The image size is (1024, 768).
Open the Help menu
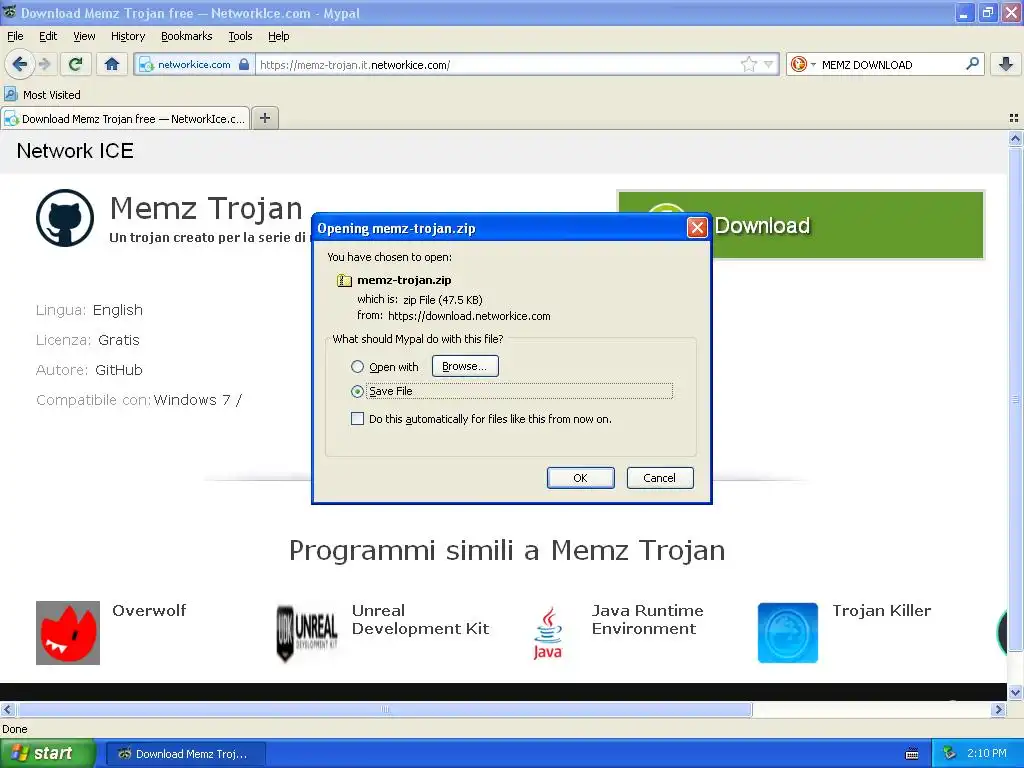coord(278,37)
